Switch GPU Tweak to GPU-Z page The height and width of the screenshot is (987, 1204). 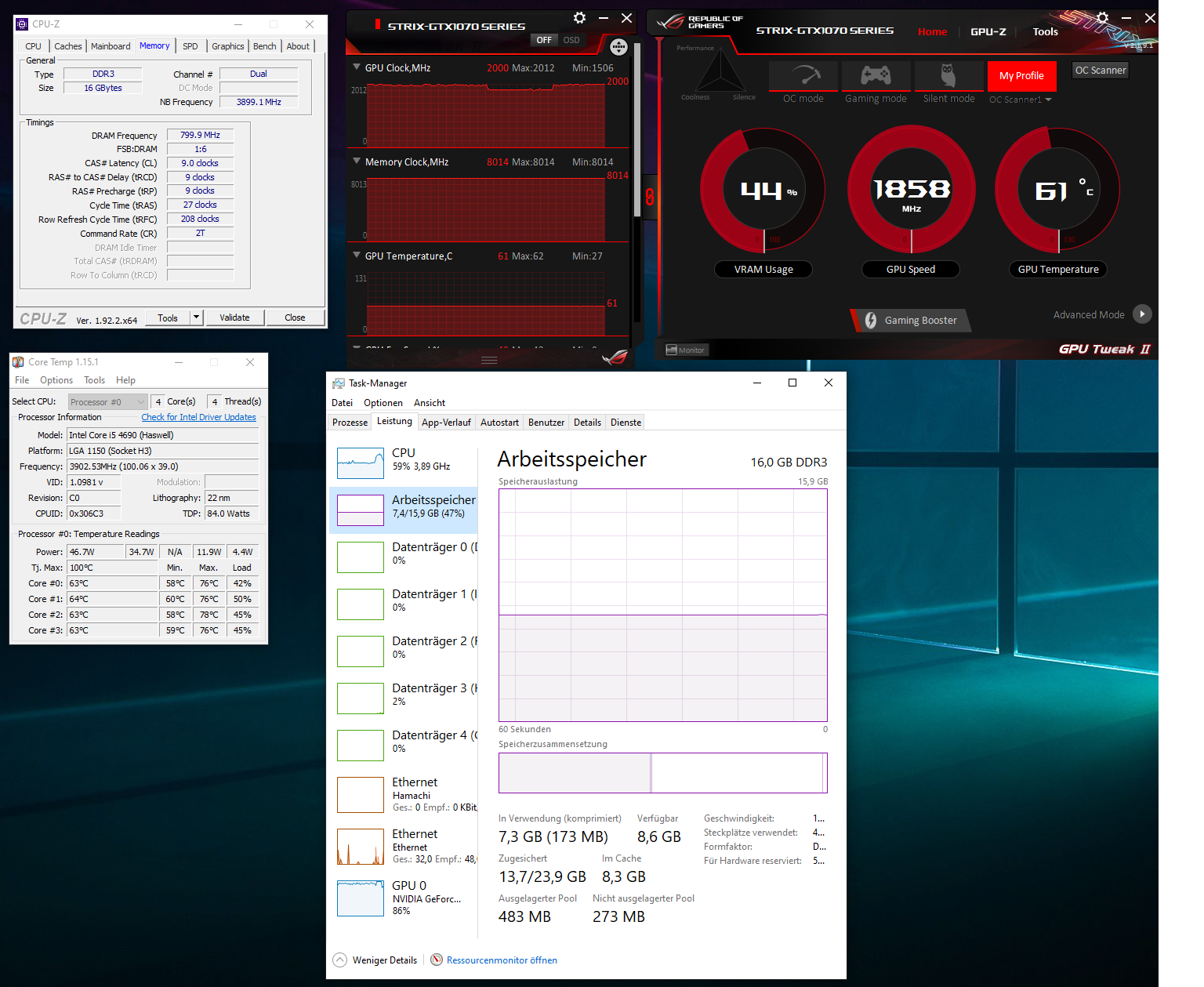[x=988, y=31]
